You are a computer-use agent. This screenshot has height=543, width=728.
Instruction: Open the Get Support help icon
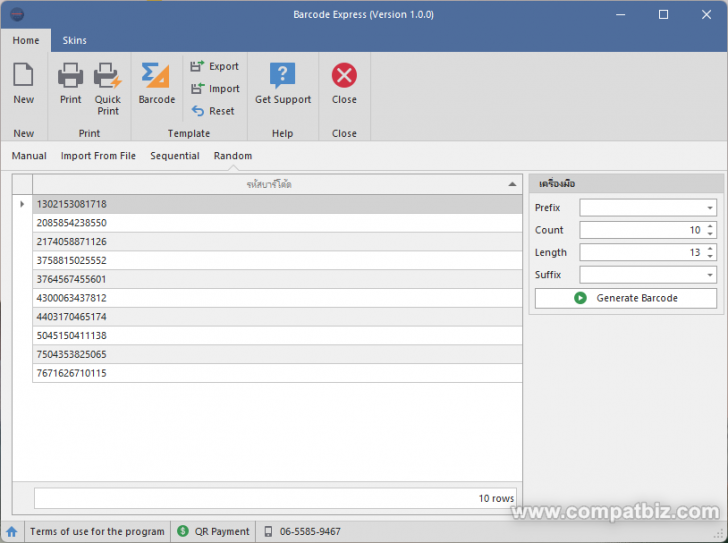pos(282,75)
